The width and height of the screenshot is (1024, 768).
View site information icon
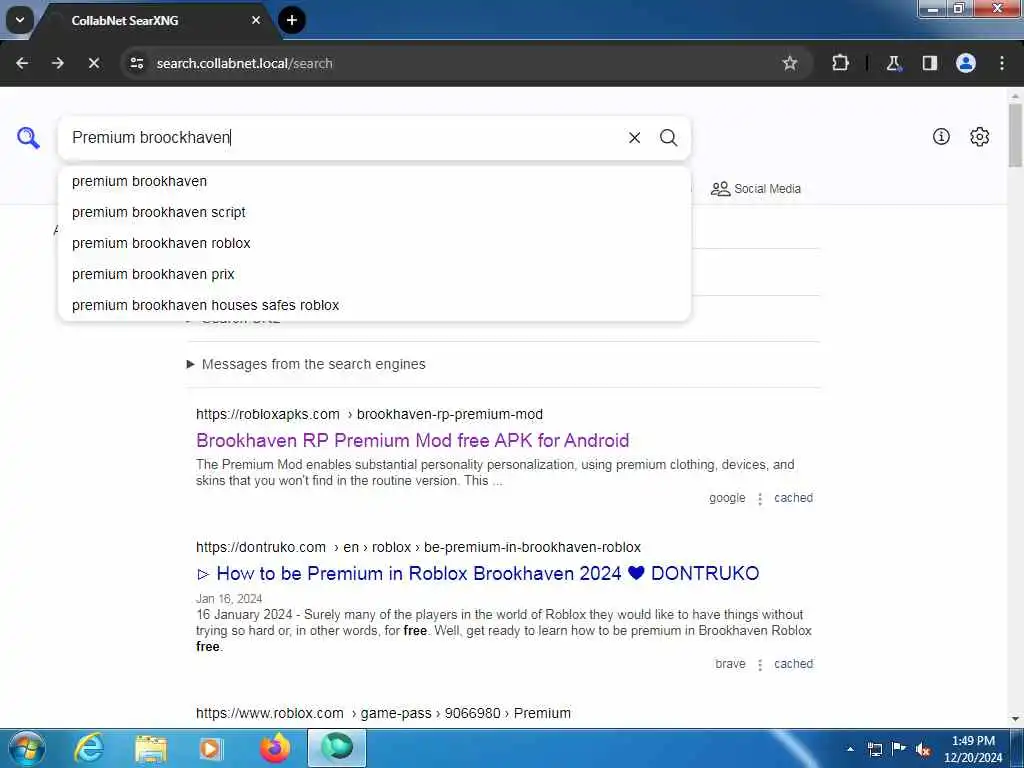pyautogui.click(x=136, y=63)
